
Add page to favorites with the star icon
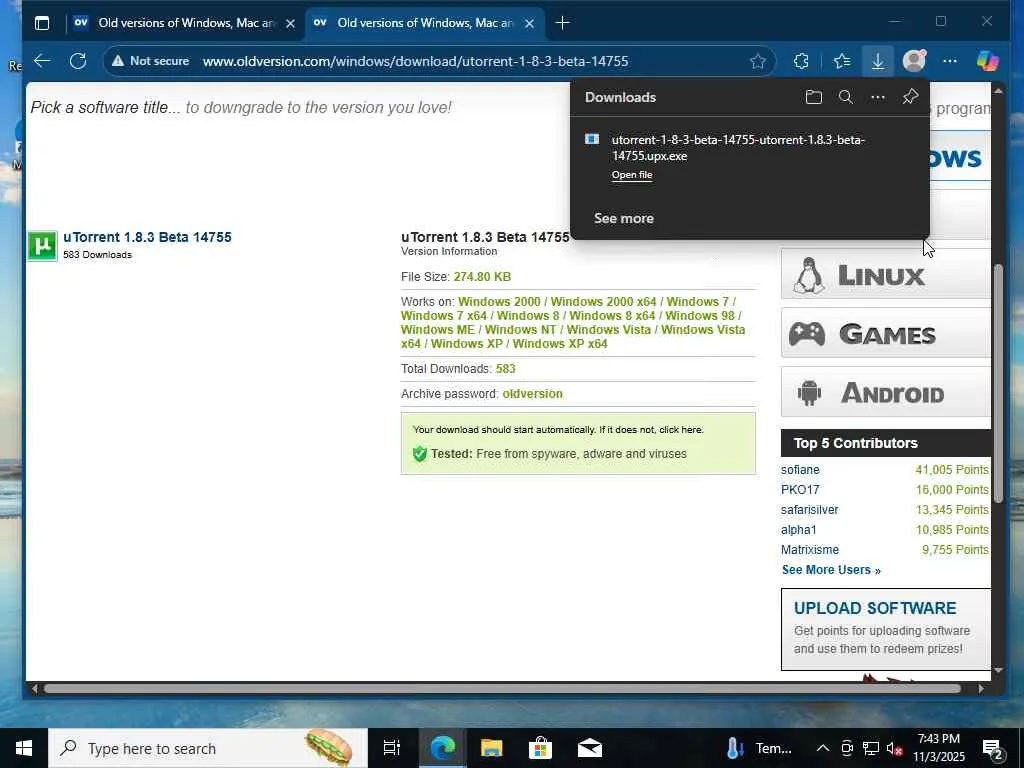point(758,61)
